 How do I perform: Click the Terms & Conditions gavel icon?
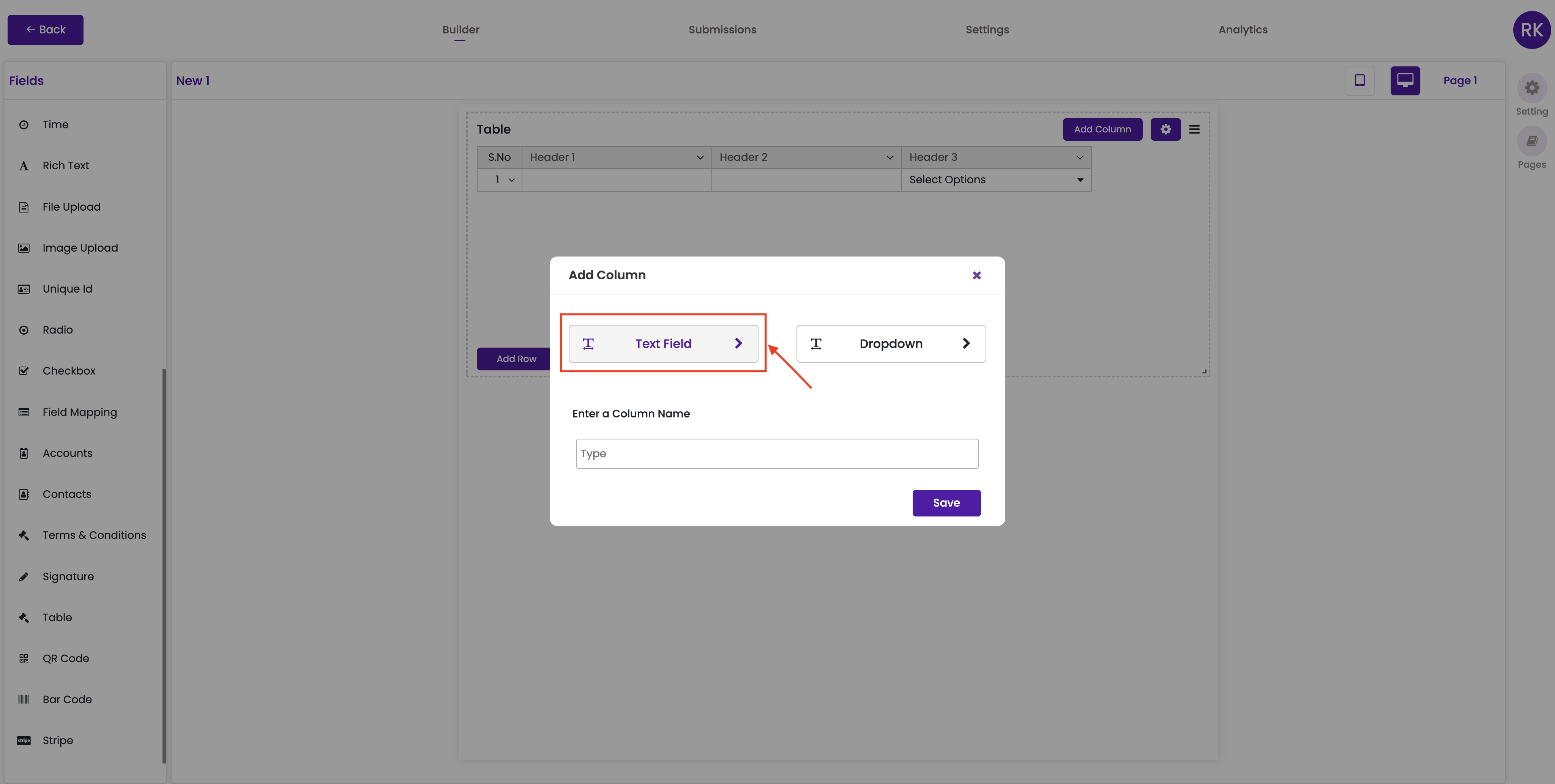pyautogui.click(x=24, y=535)
